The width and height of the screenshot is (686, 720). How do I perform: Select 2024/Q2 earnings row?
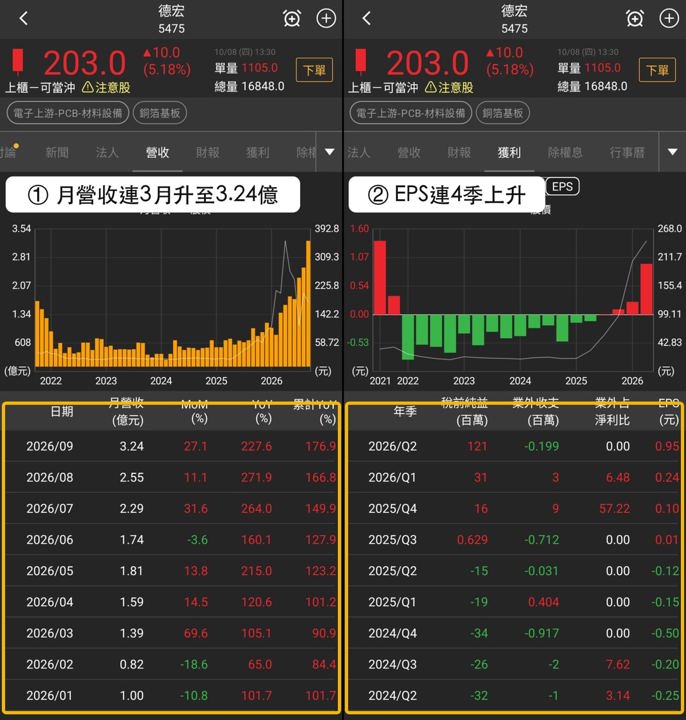point(514,696)
